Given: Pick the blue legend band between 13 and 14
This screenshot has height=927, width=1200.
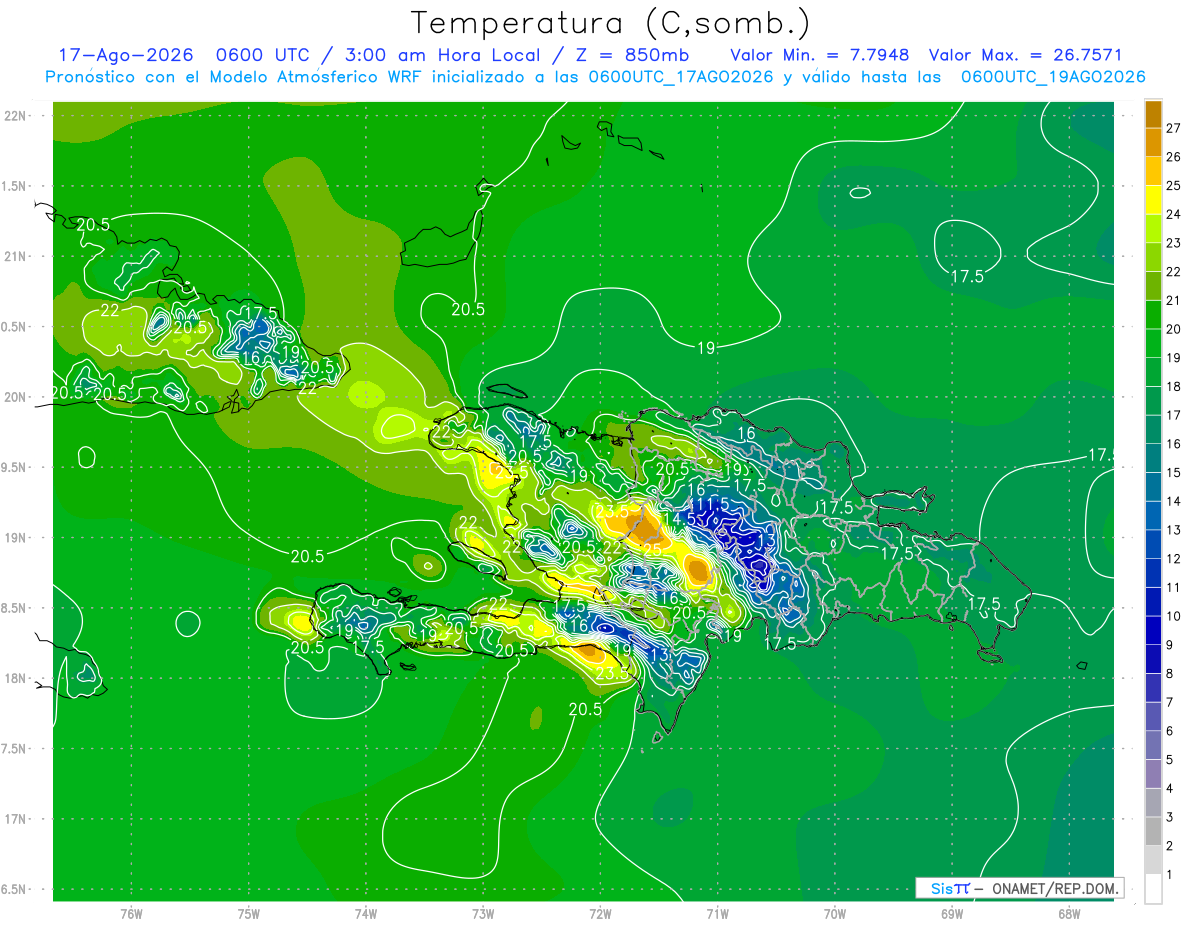Looking at the screenshot, I should tap(1154, 515).
